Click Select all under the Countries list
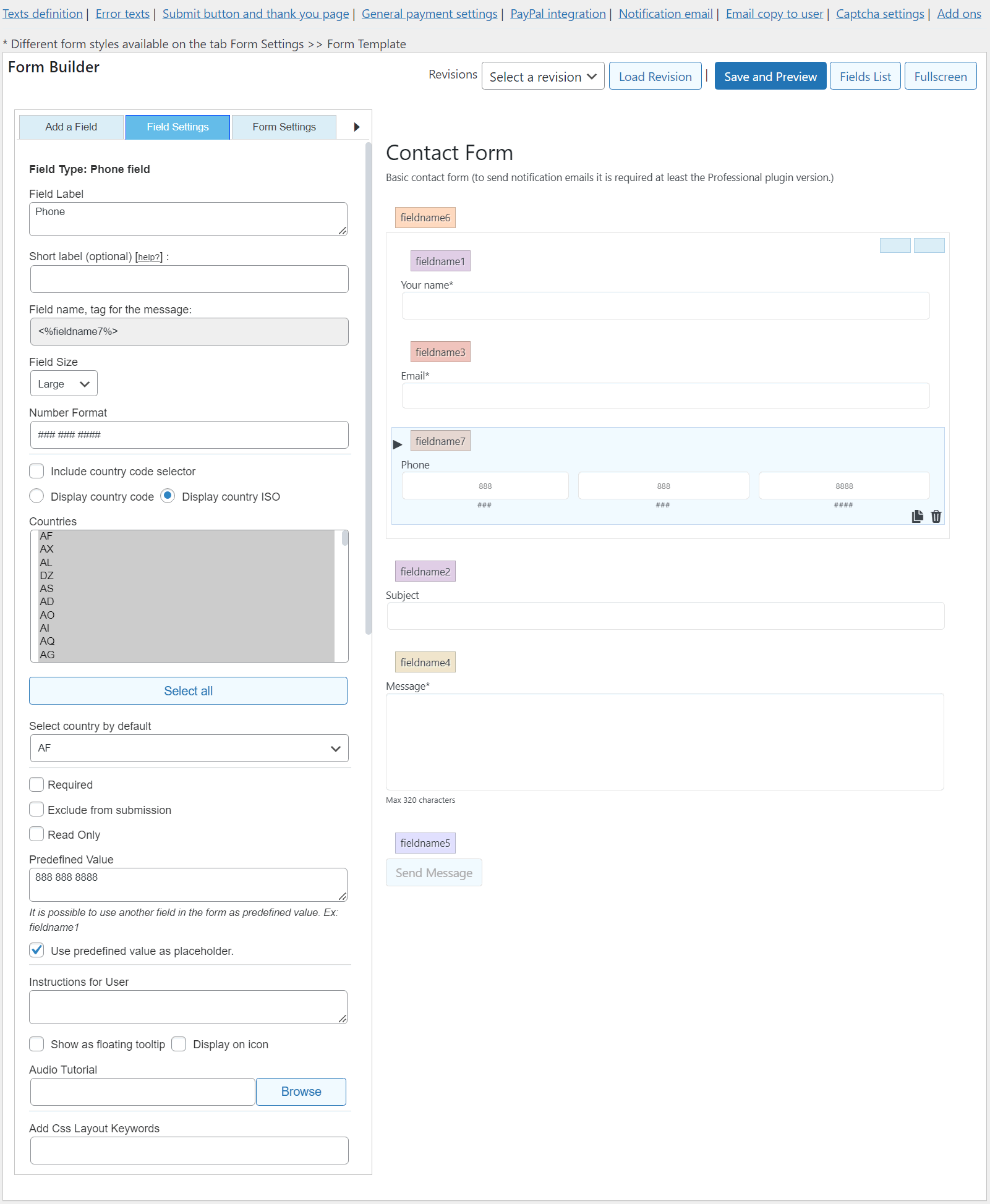Image resolution: width=990 pixels, height=1204 pixels. [x=188, y=691]
